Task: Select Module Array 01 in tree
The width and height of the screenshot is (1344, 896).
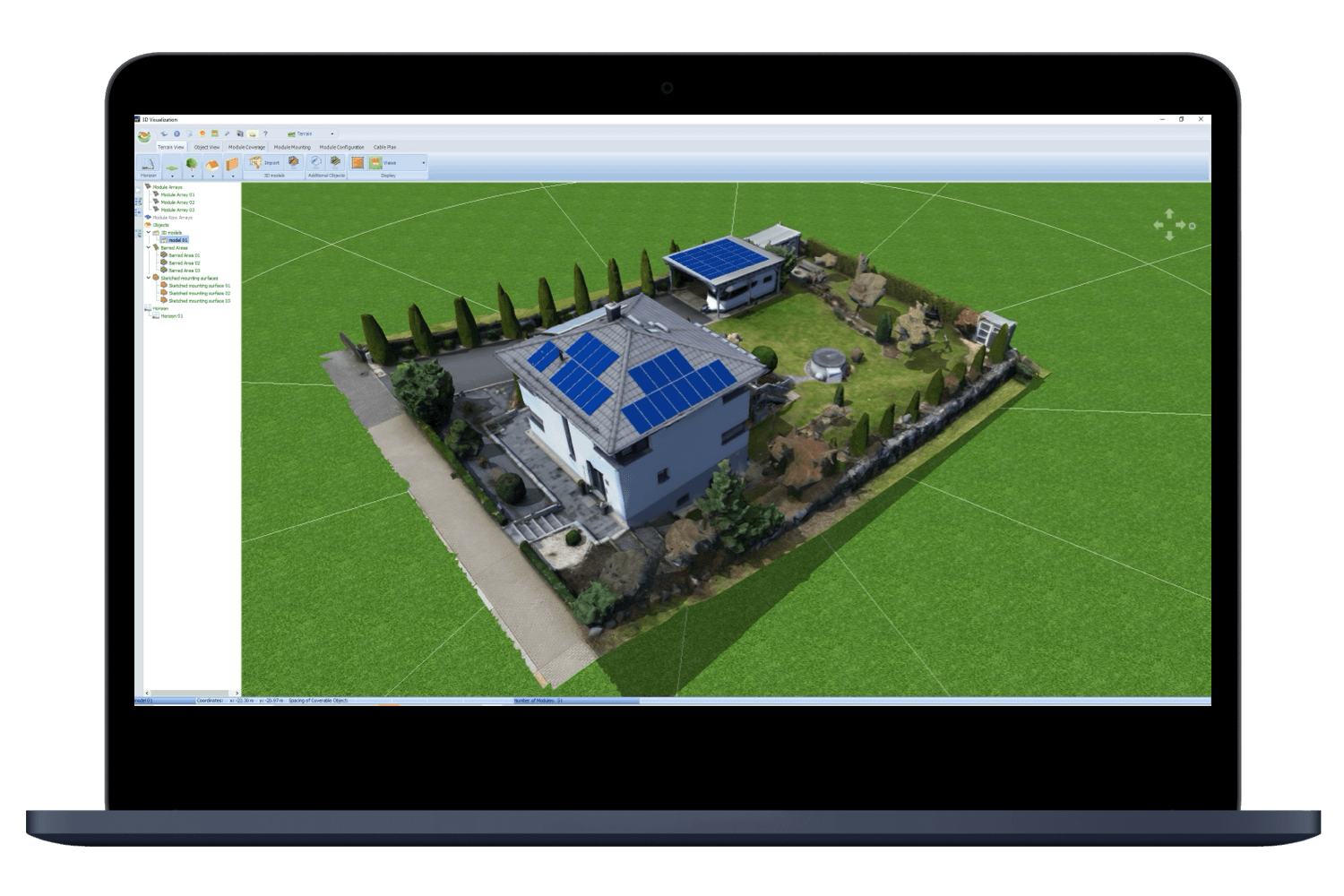Action: click(177, 194)
